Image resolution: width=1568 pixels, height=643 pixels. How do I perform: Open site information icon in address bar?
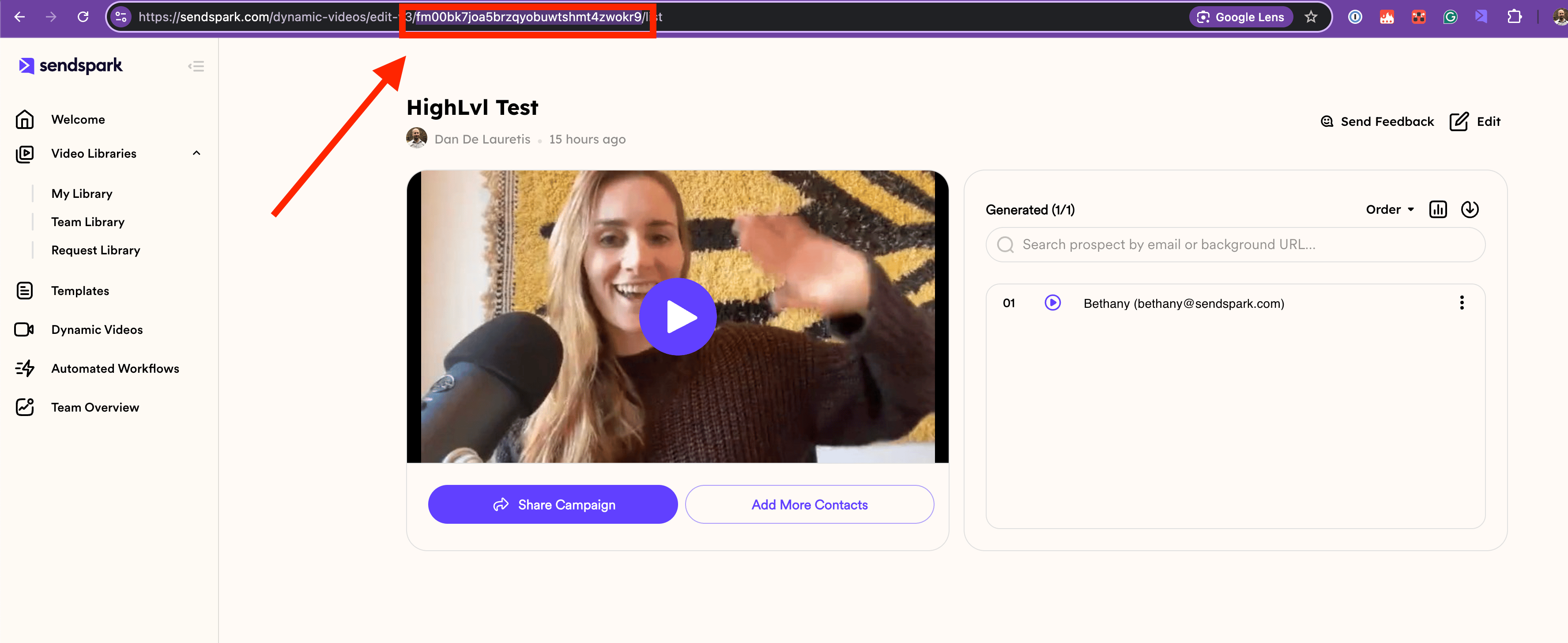[121, 17]
